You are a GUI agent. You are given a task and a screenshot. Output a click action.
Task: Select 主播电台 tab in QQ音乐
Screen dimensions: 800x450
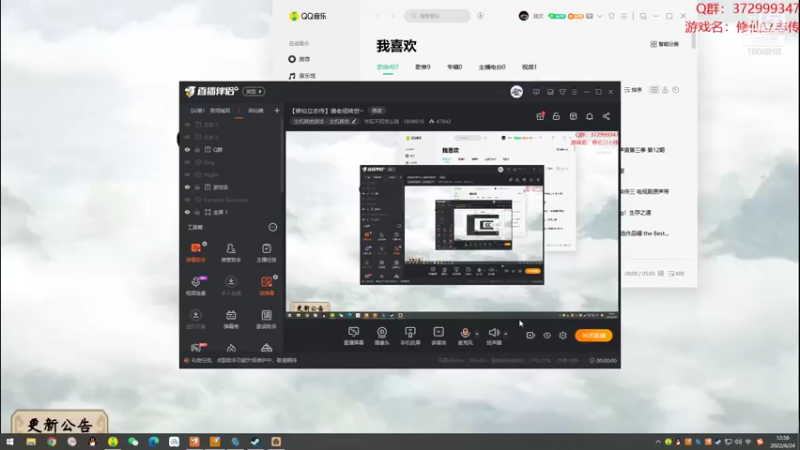pos(492,67)
